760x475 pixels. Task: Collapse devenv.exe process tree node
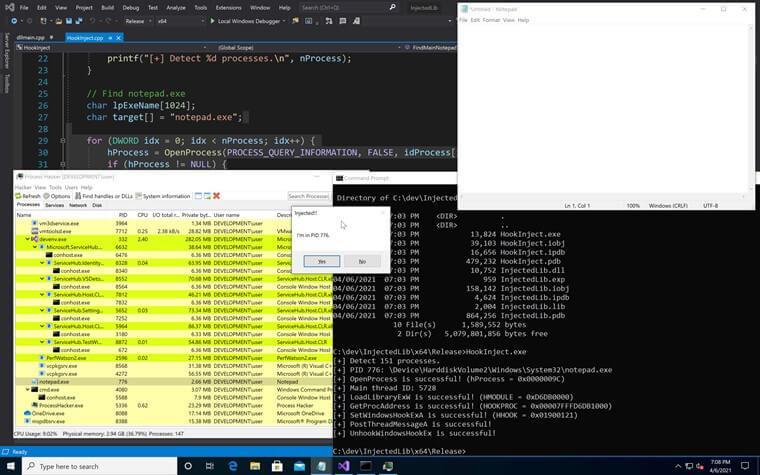(27, 239)
